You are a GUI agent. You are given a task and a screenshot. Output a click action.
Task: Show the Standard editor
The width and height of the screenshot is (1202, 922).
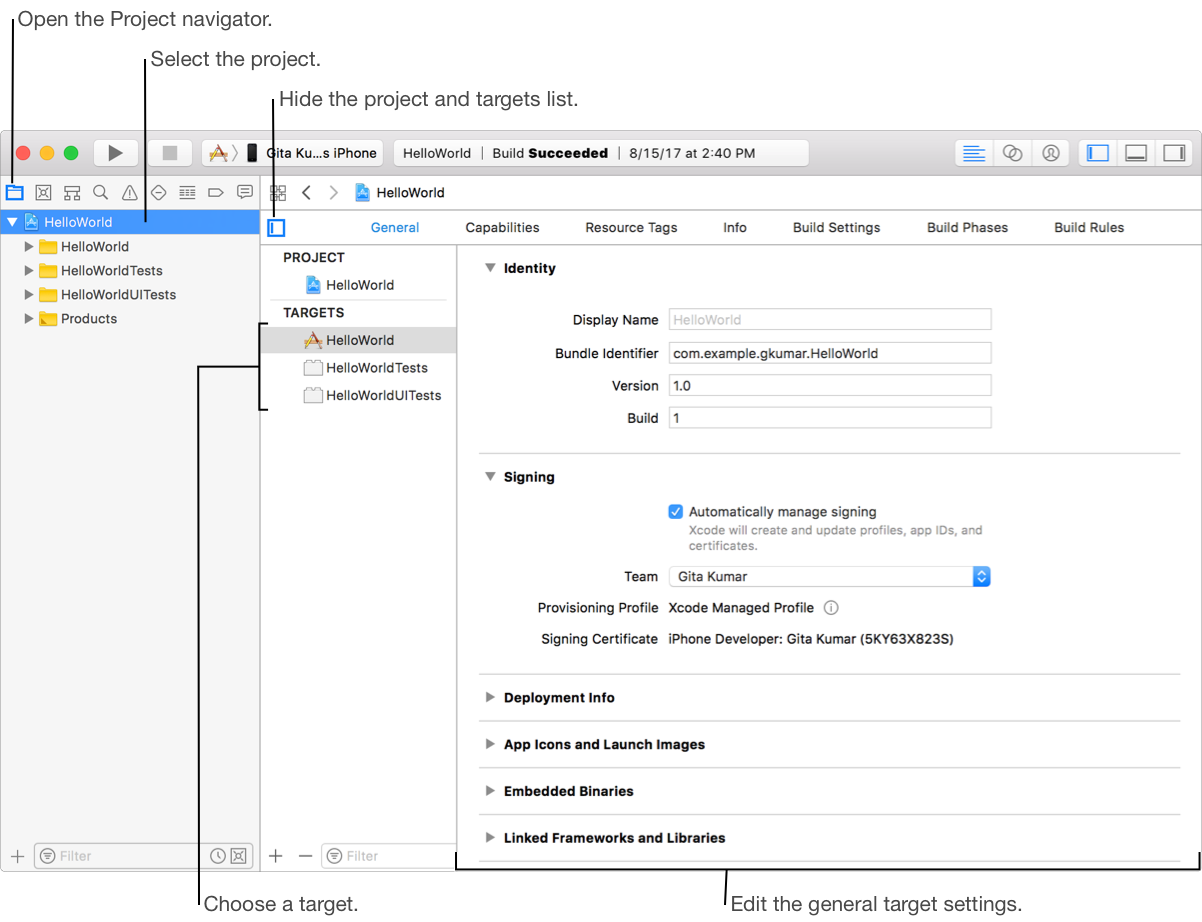974,153
